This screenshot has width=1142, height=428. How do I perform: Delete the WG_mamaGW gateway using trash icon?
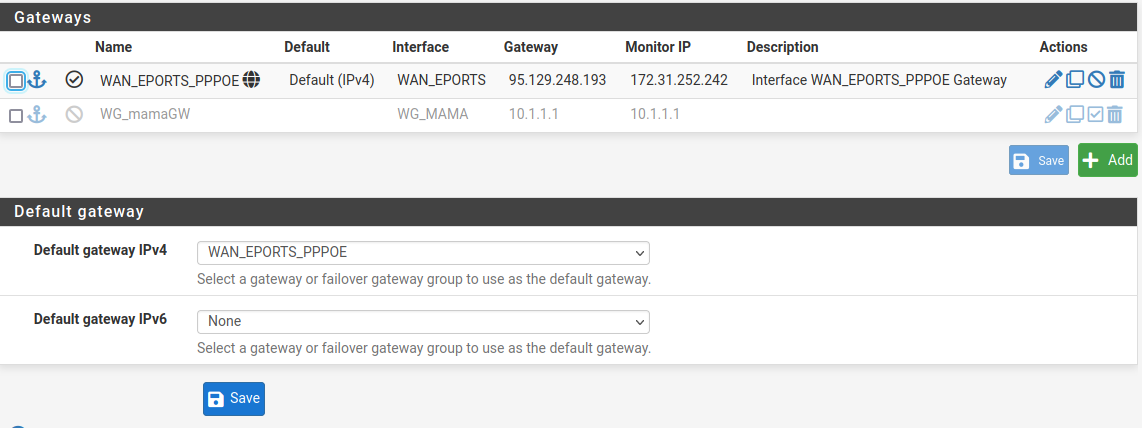click(1117, 115)
